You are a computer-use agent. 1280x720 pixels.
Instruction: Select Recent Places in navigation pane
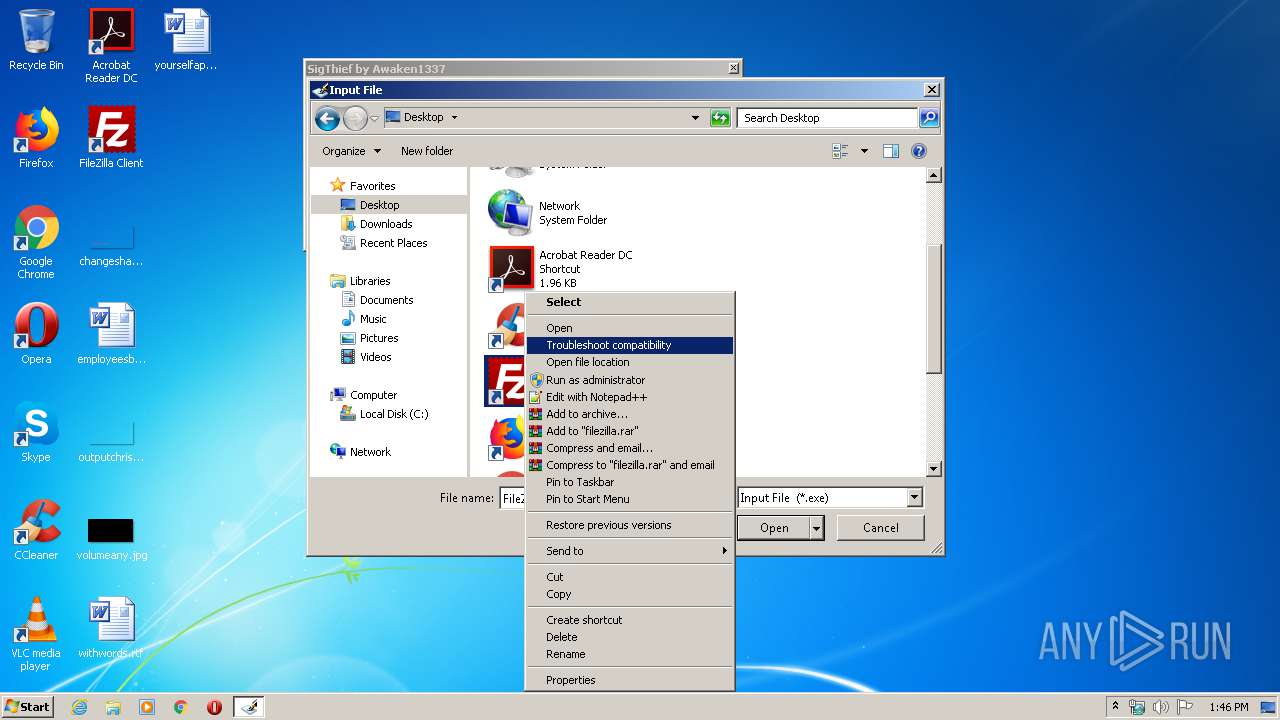[x=393, y=243]
